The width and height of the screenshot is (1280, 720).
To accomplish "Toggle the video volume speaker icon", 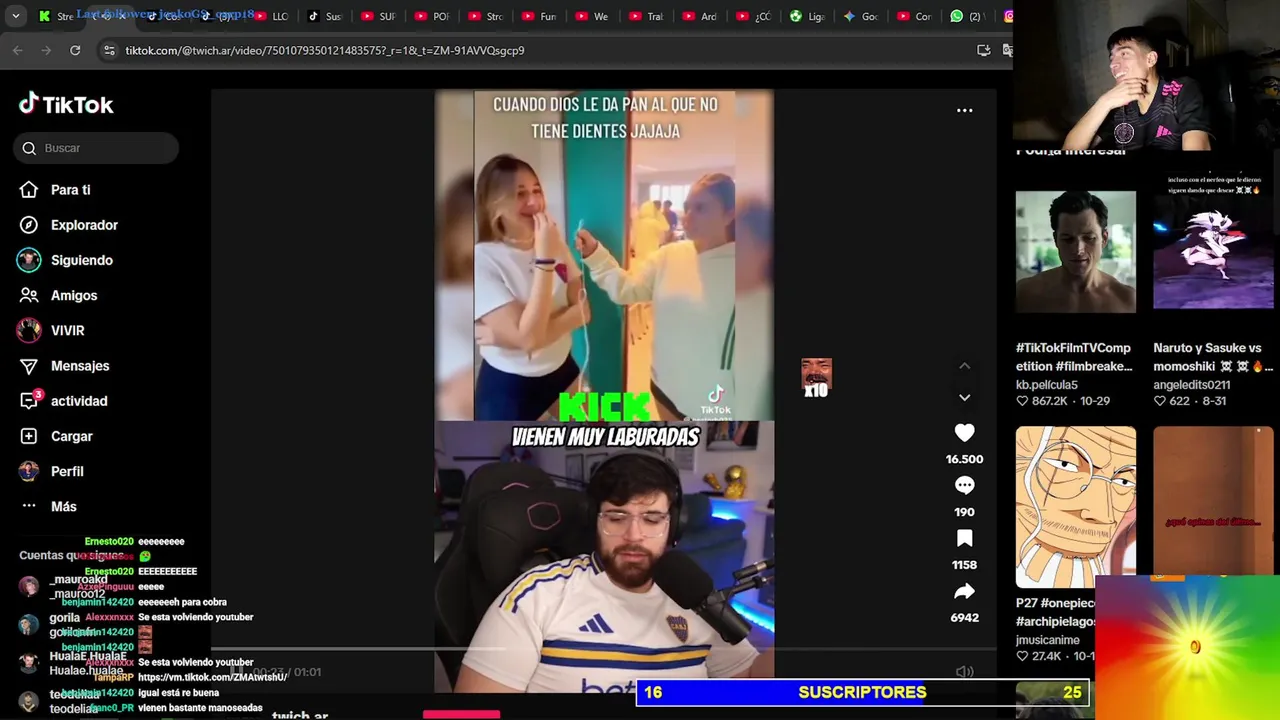I will 964,672.
